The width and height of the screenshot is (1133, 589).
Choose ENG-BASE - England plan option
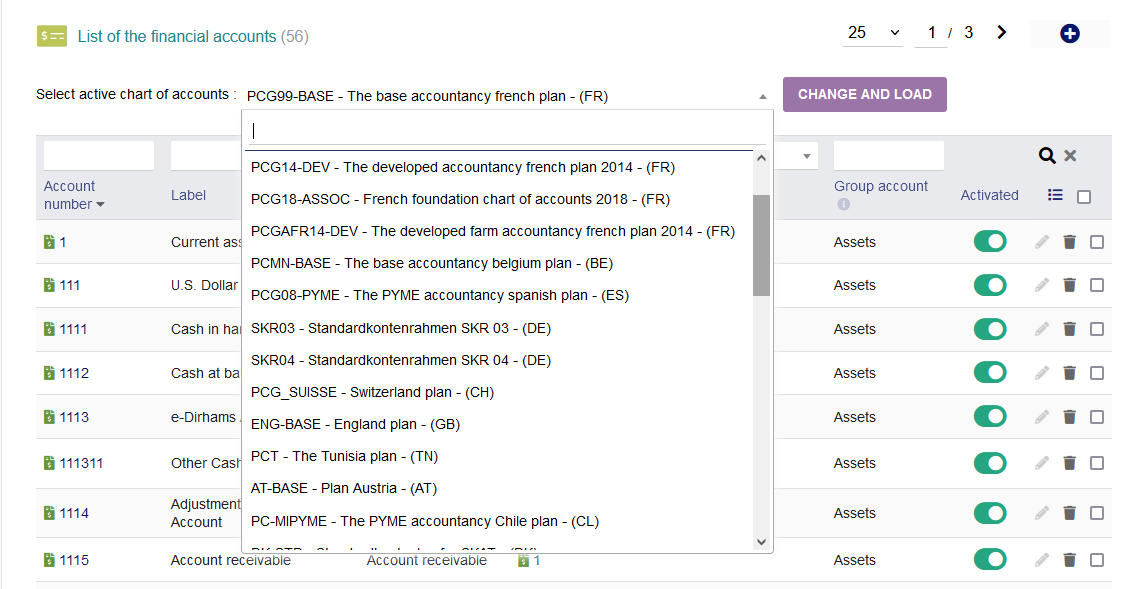click(x=355, y=424)
